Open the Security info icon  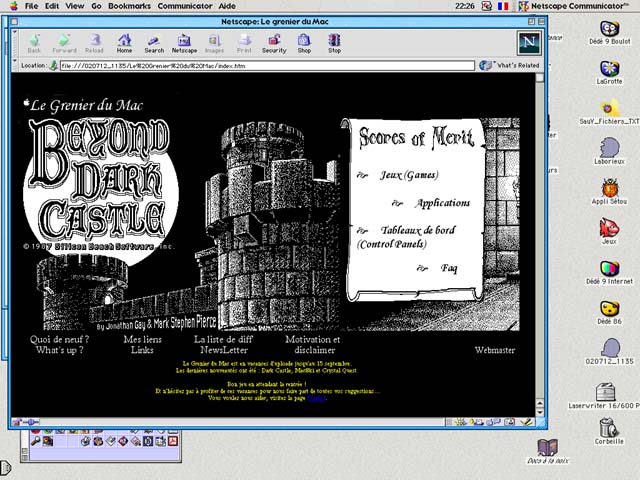(274, 43)
